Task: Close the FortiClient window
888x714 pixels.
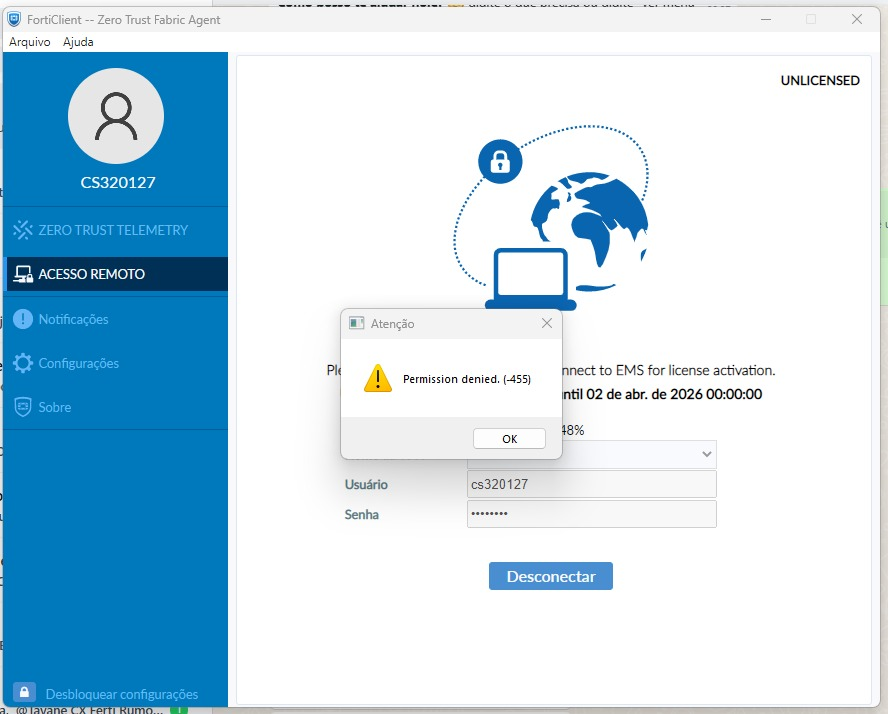Action: (x=857, y=19)
